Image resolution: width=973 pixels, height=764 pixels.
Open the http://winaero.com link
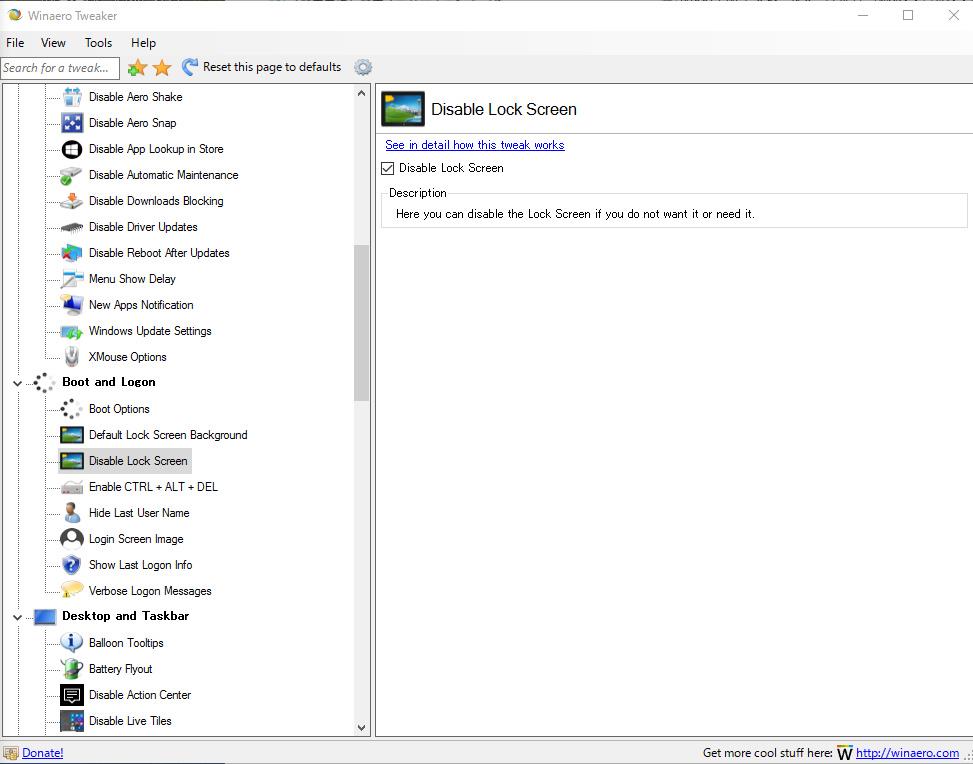(907, 753)
